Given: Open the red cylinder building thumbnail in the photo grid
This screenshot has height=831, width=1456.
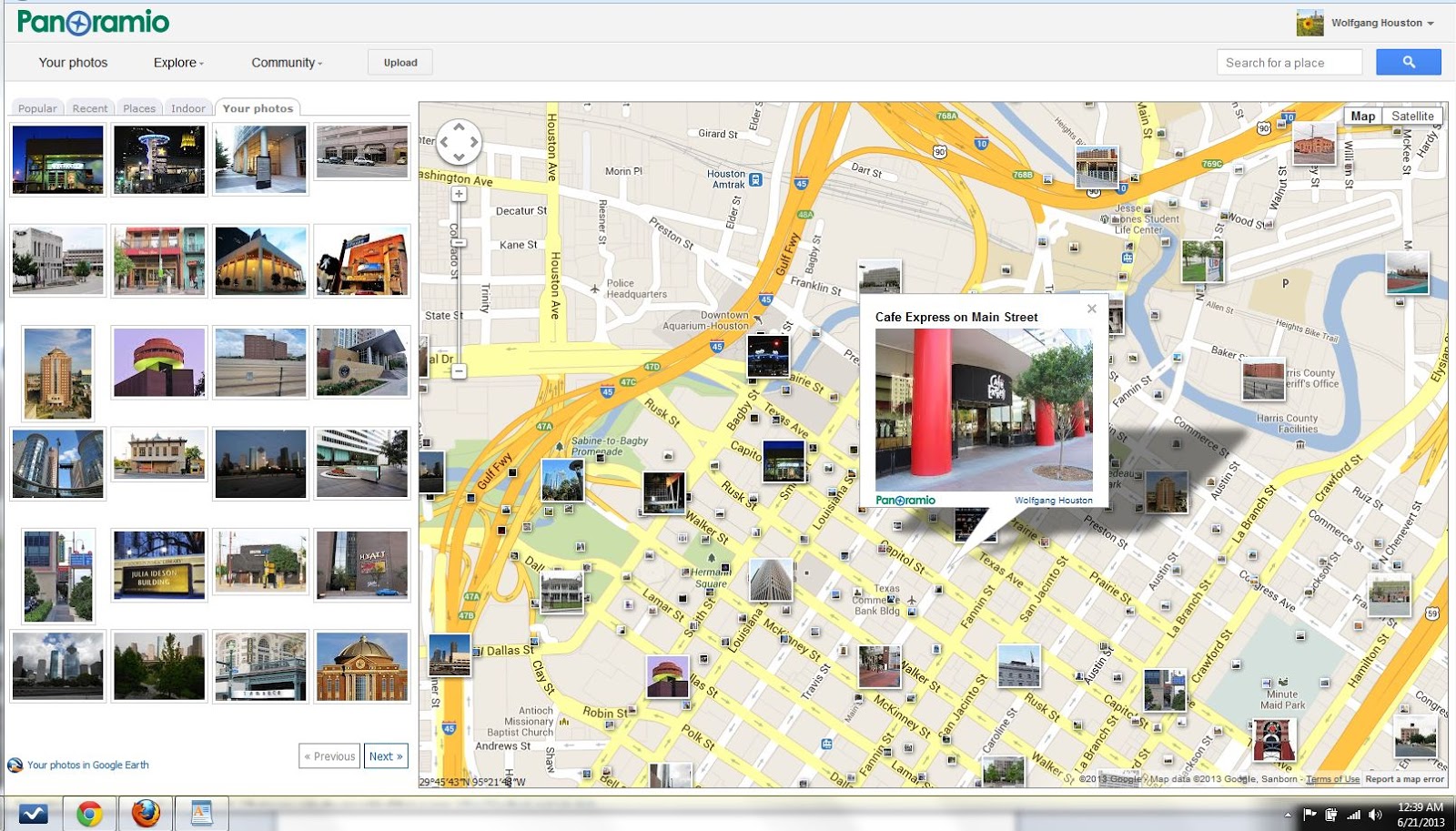Looking at the screenshot, I should [159, 362].
